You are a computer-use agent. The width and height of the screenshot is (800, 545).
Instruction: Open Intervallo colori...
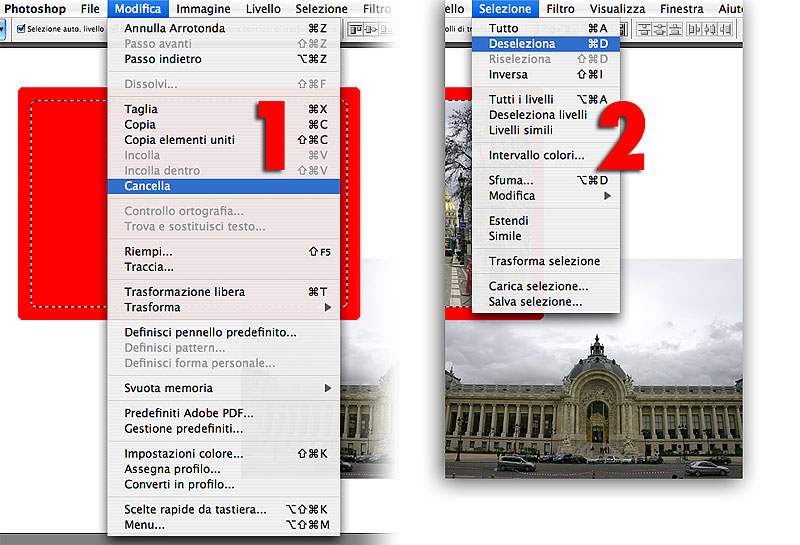click(546, 155)
